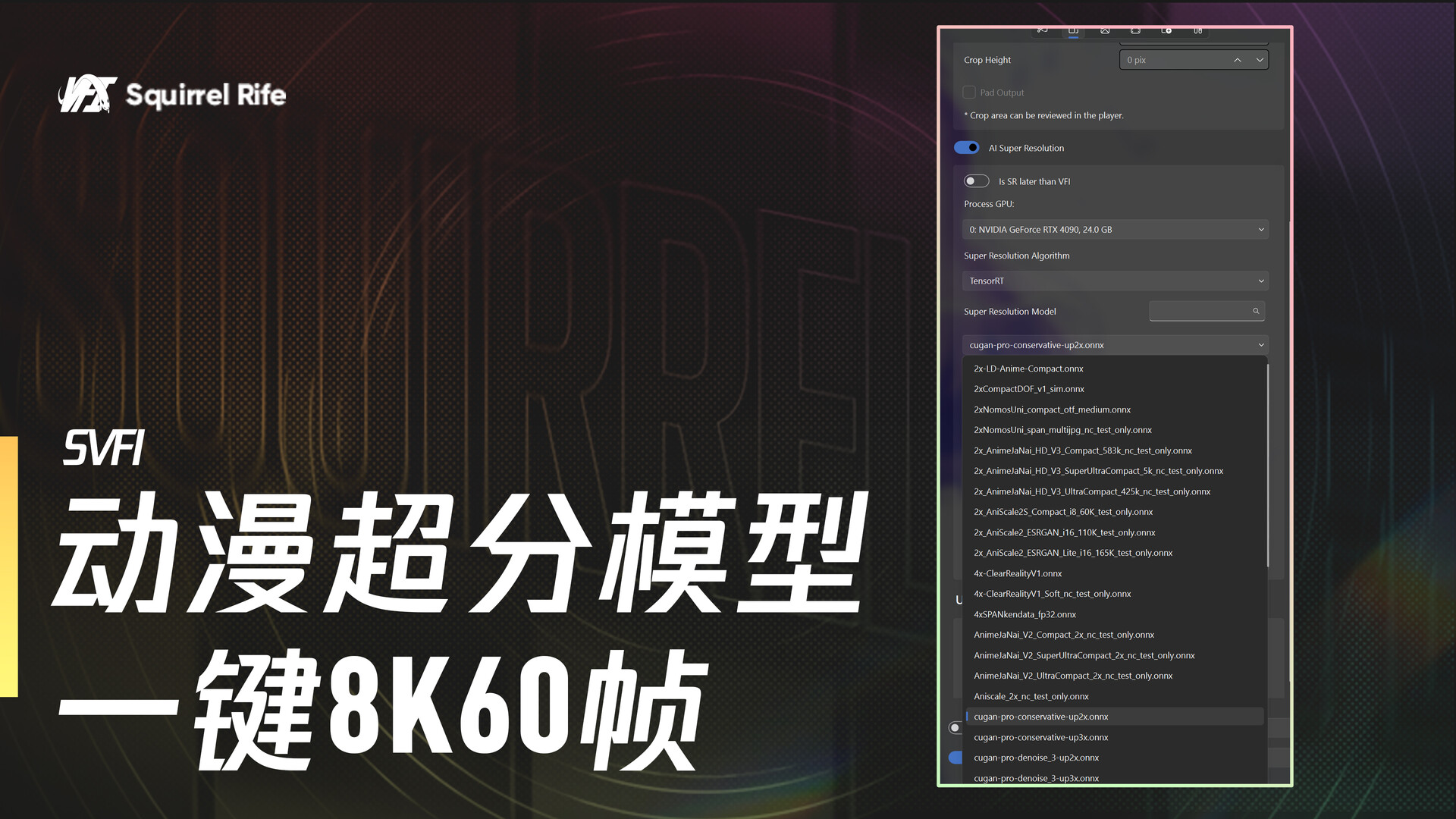This screenshot has width=1456, height=819.
Task: Click the add-overlay tab icon in toolbar
Action: [1166, 30]
